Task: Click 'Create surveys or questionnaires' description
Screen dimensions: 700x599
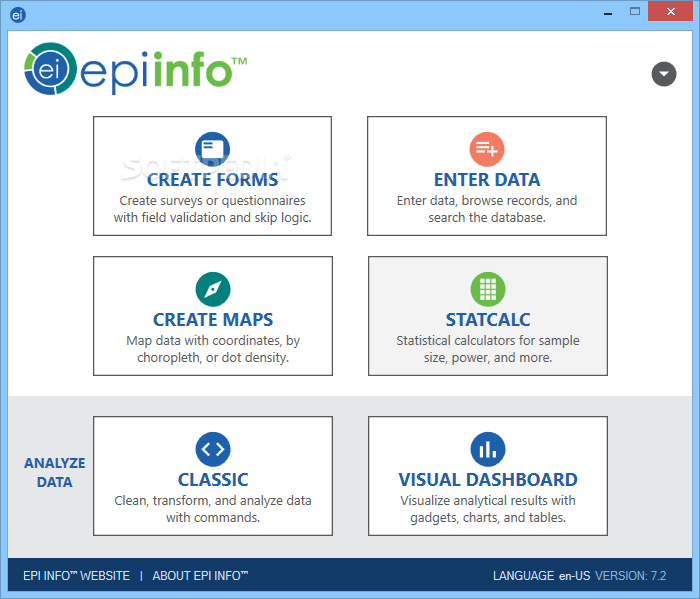Action: coord(212,209)
